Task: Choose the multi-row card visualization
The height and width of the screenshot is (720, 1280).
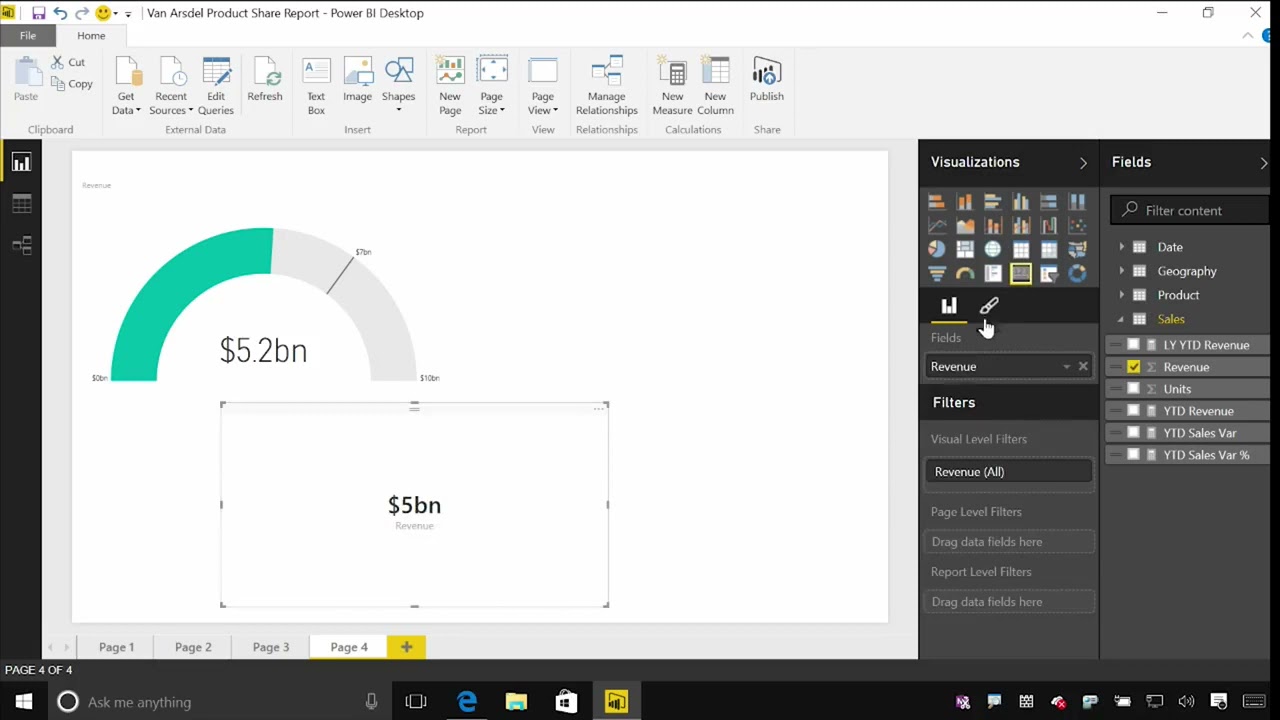Action: (x=992, y=274)
